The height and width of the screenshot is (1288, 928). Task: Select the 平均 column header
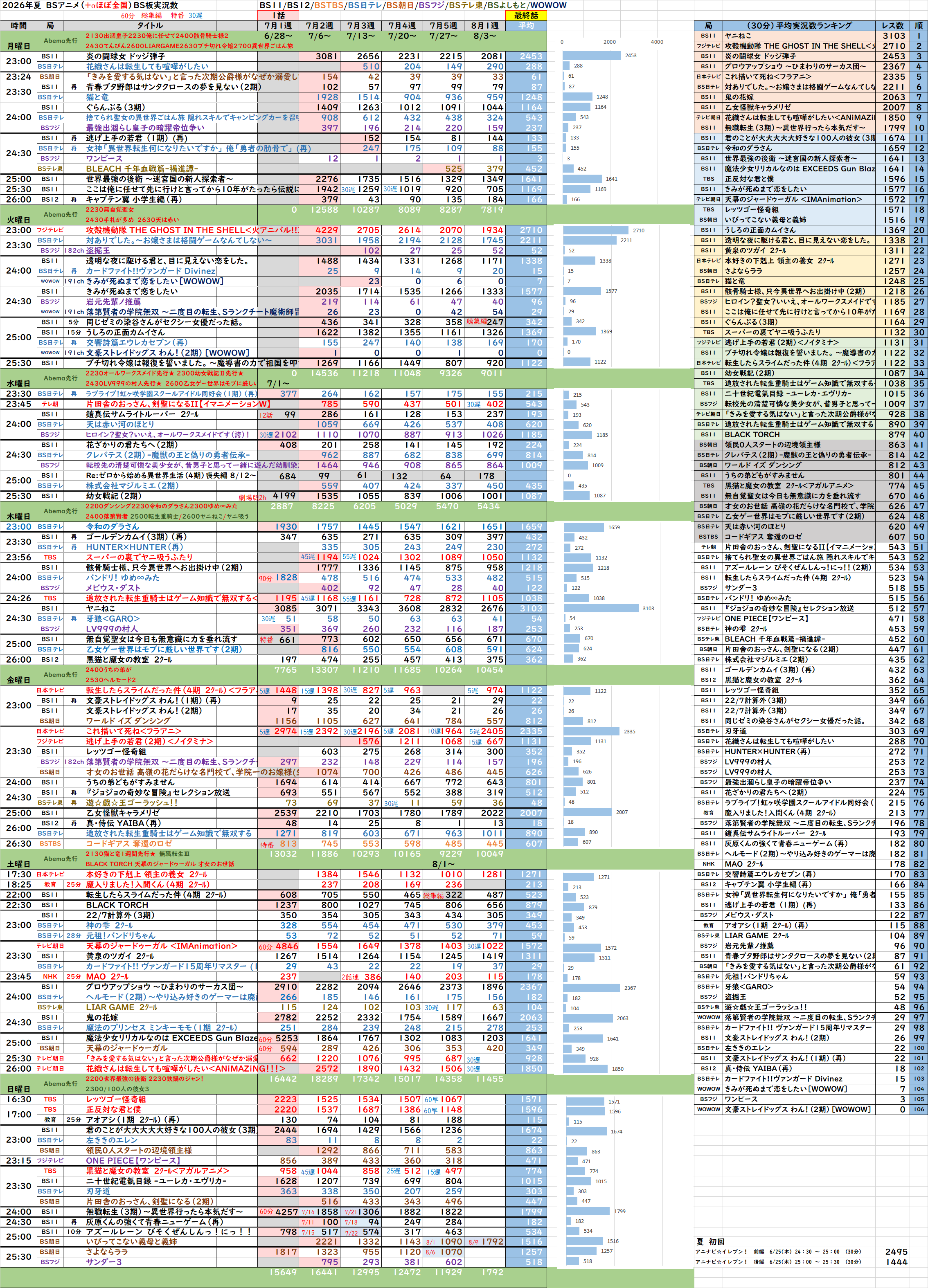pyautogui.click(x=526, y=25)
